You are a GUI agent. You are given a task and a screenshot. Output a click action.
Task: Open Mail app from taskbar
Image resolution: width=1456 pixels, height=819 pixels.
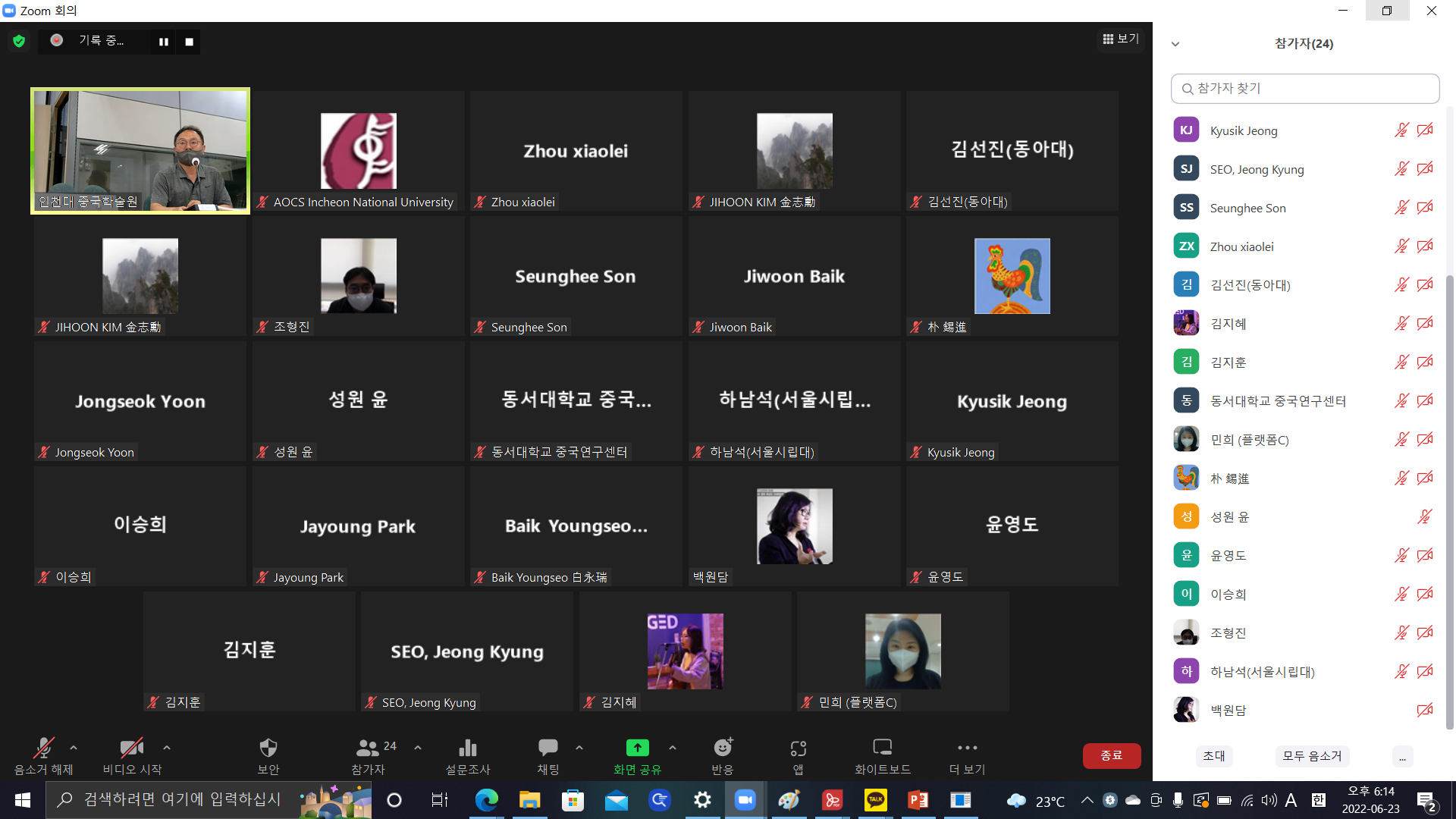coord(616,800)
